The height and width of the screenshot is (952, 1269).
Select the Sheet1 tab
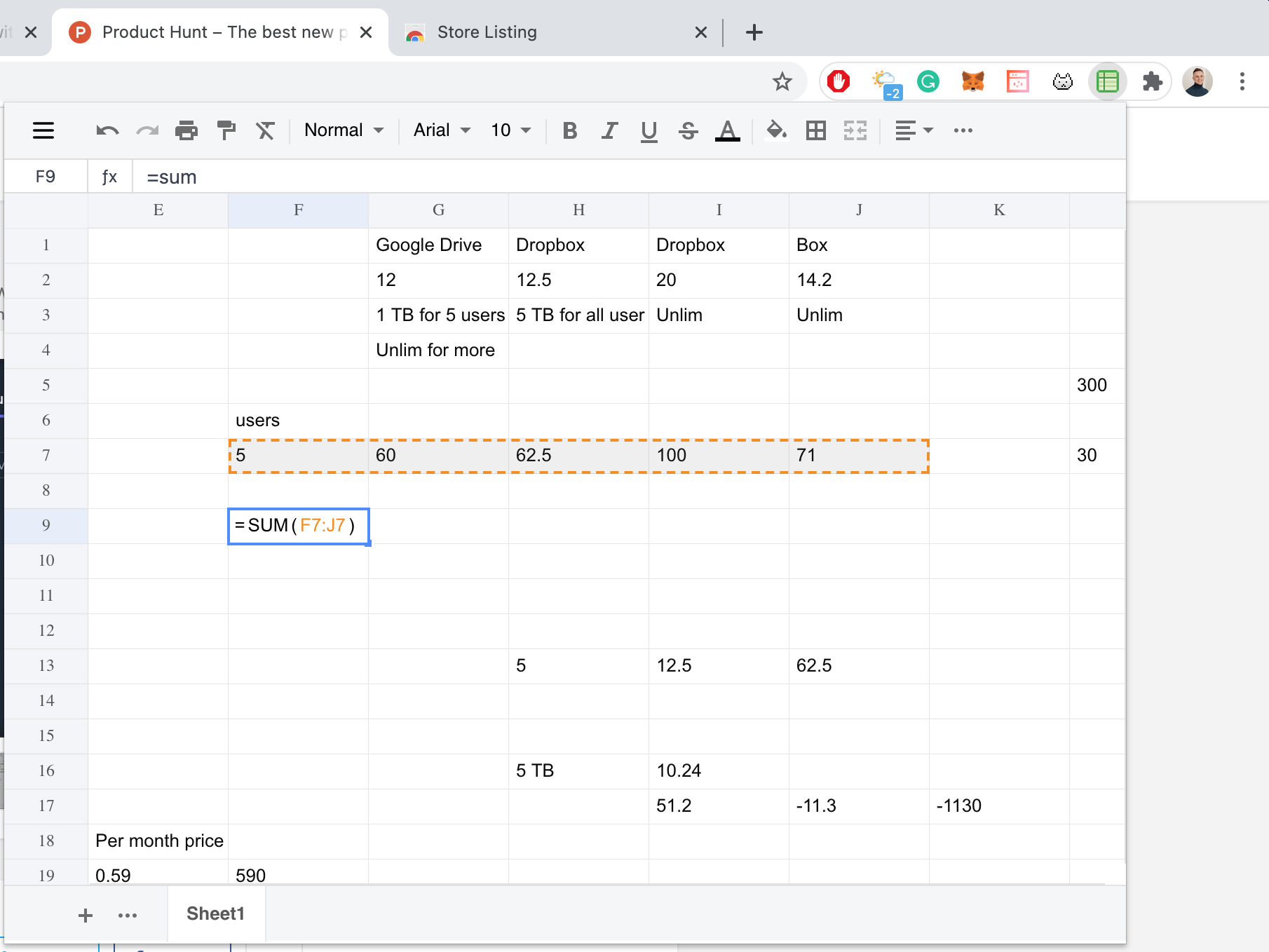tap(216, 913)
